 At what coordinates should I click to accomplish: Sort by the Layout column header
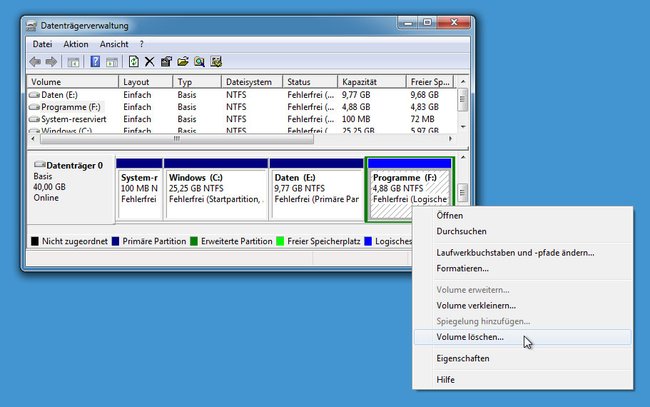(x=146, y=82)
